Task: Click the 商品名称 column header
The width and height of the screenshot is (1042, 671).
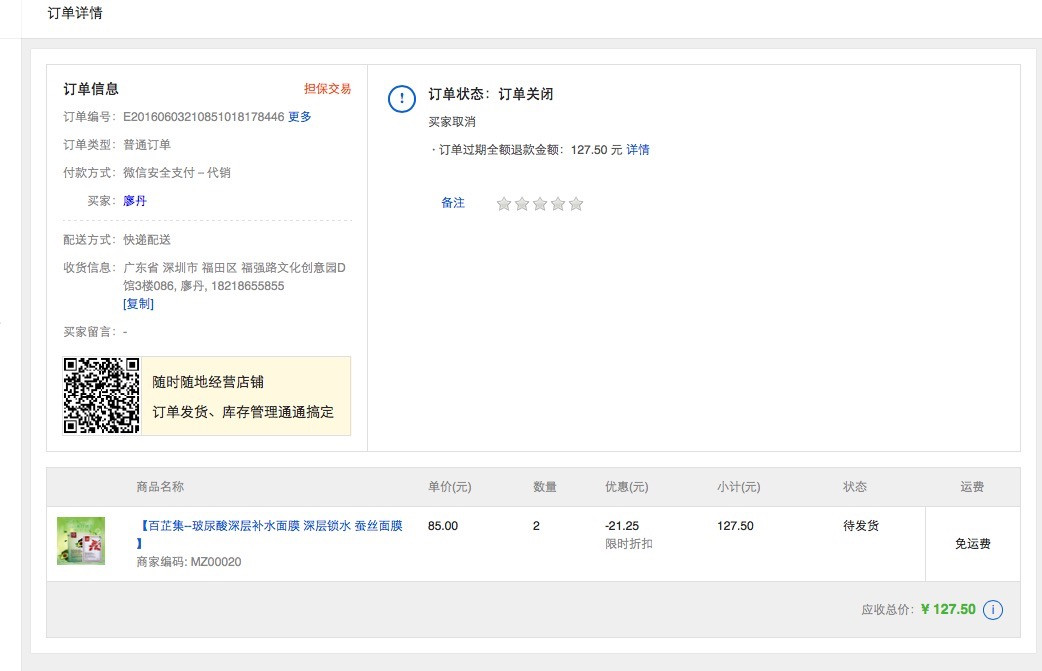Action: click(160, 487)
